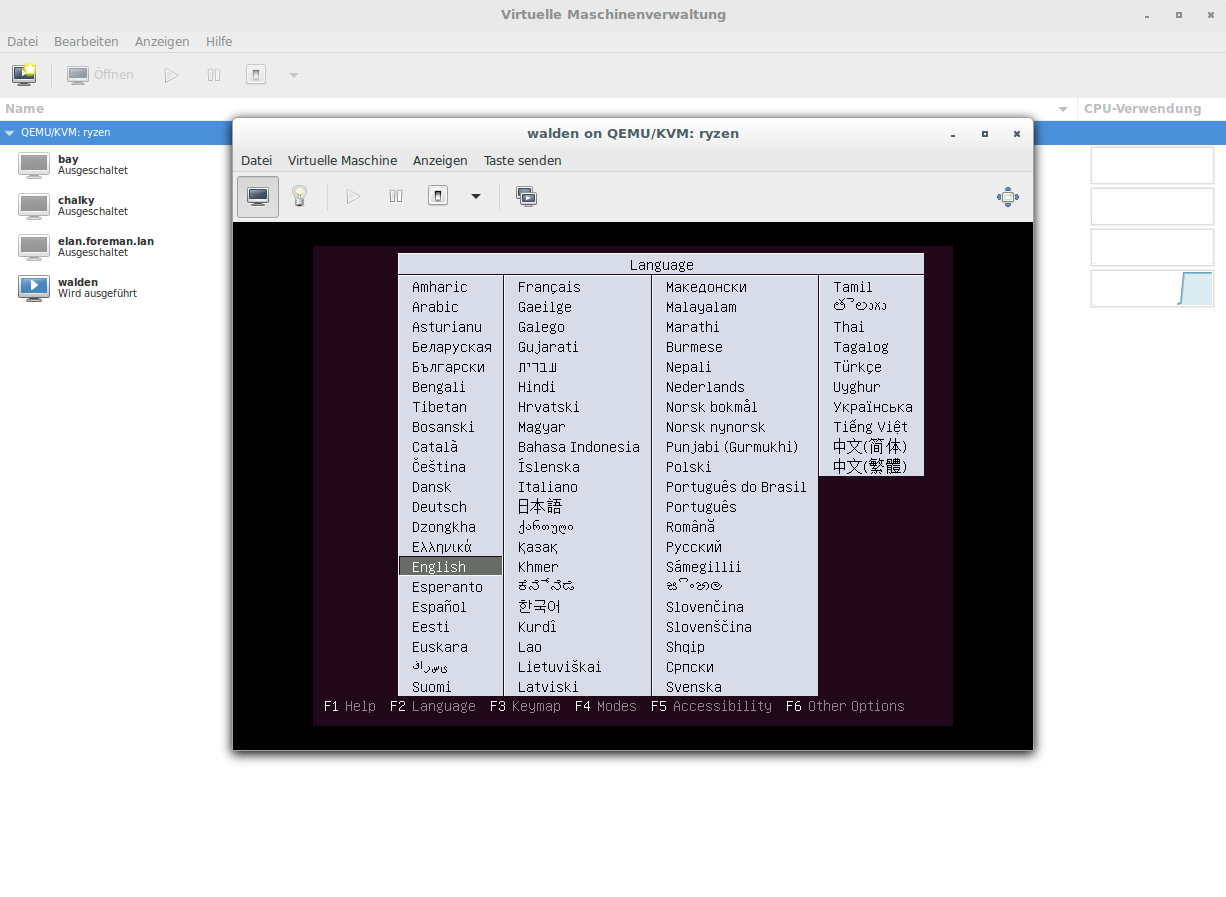Choose Deutsch in the language list
This screenshot has height=897, width=1226.
(439, 507)
